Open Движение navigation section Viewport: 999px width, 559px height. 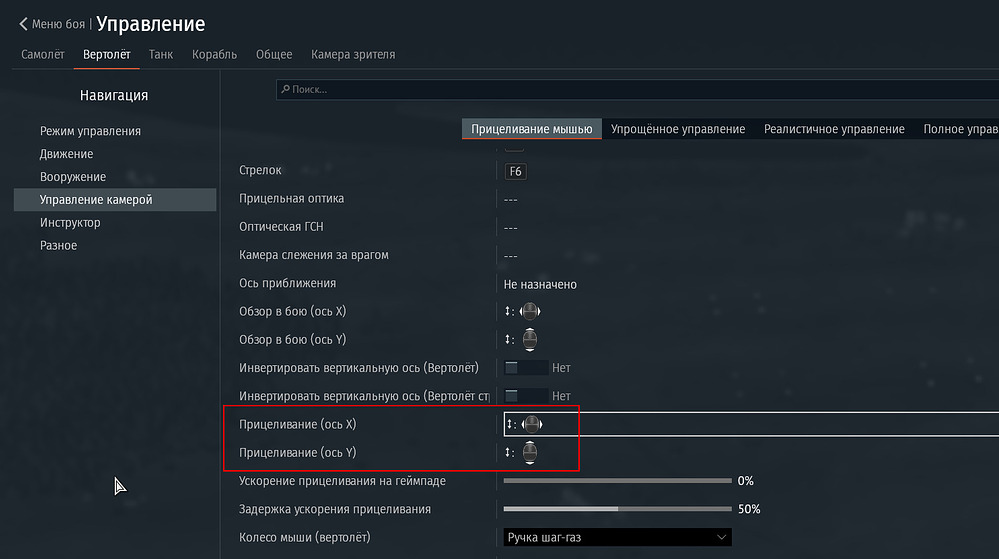(x=66, y=154)
